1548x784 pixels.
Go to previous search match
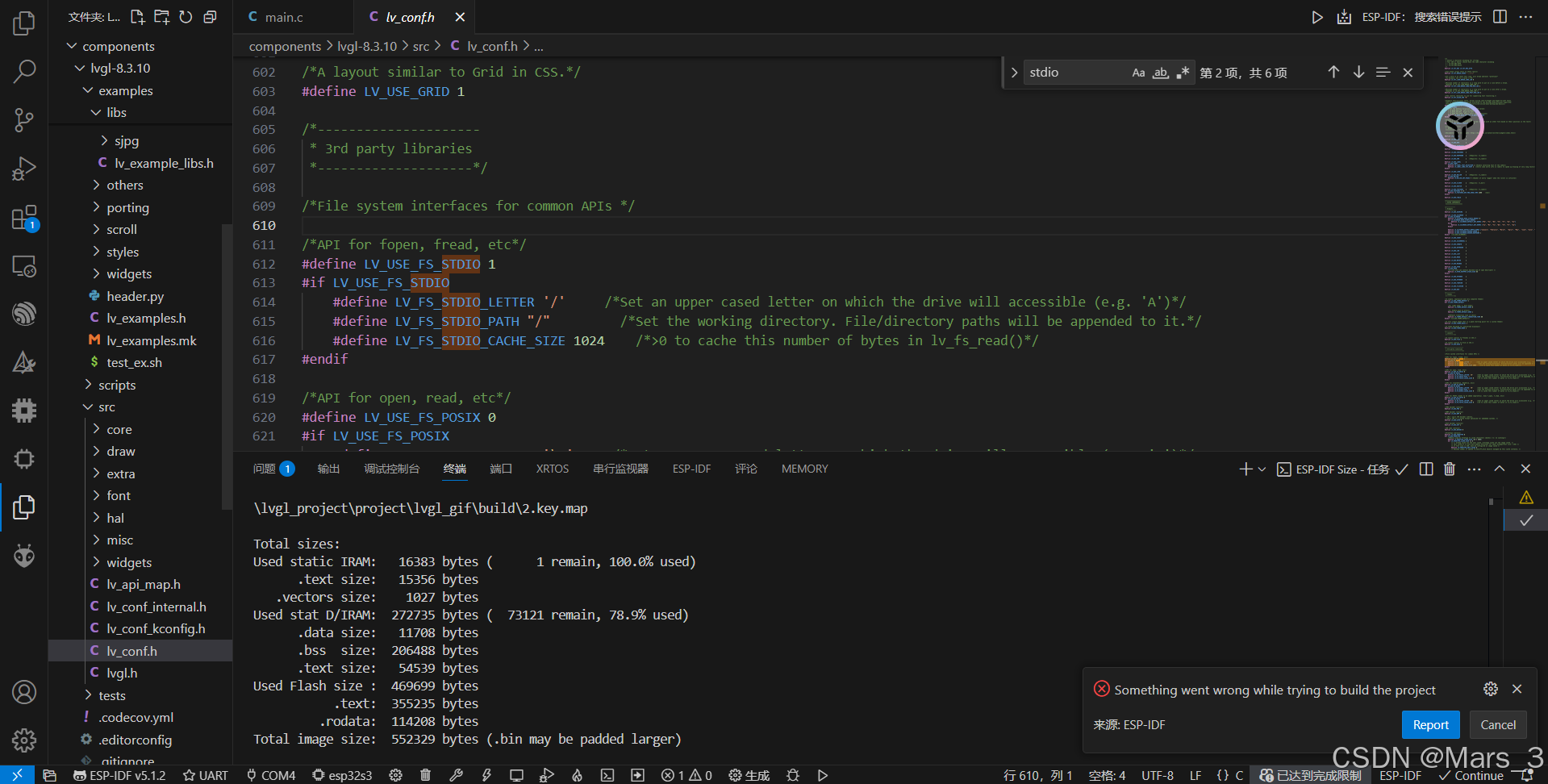pos(1333,73)
